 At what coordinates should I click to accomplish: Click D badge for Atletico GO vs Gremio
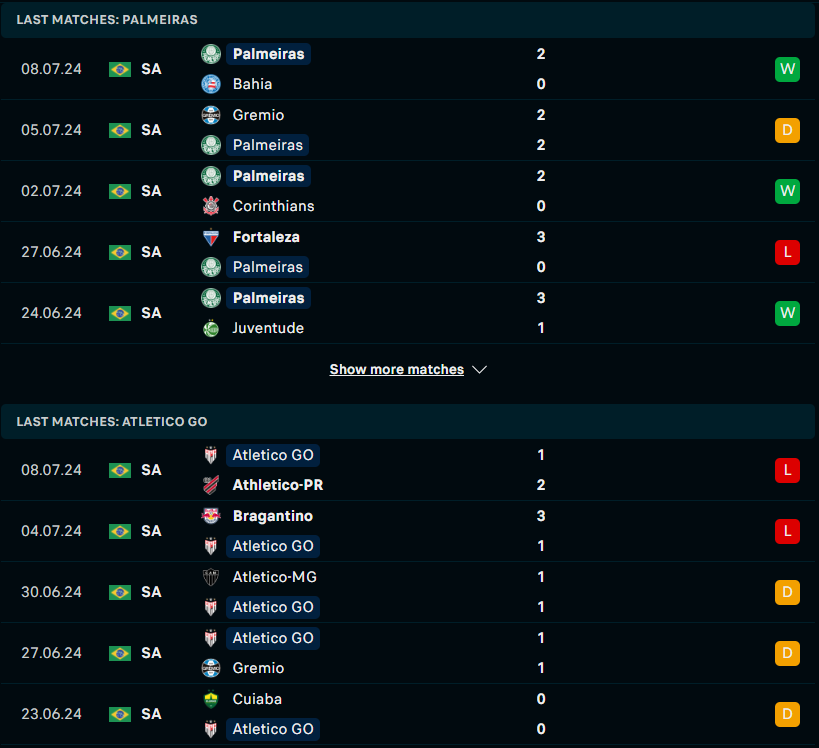click(787, 653)
